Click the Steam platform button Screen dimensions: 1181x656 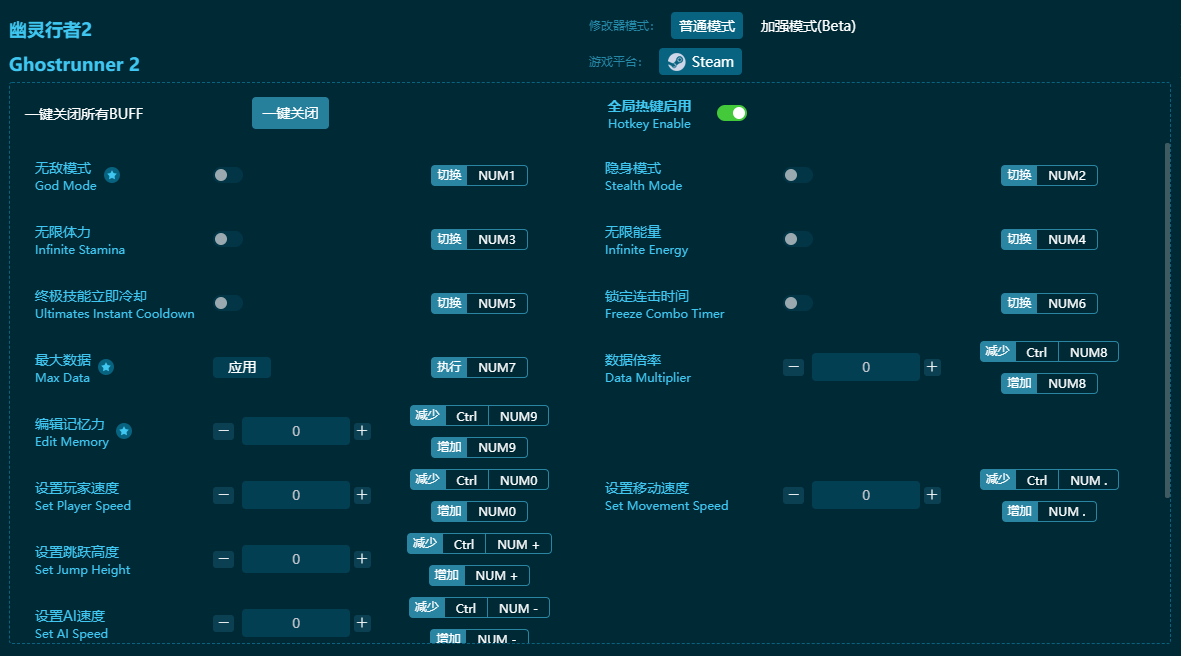[x=700, y=62]
